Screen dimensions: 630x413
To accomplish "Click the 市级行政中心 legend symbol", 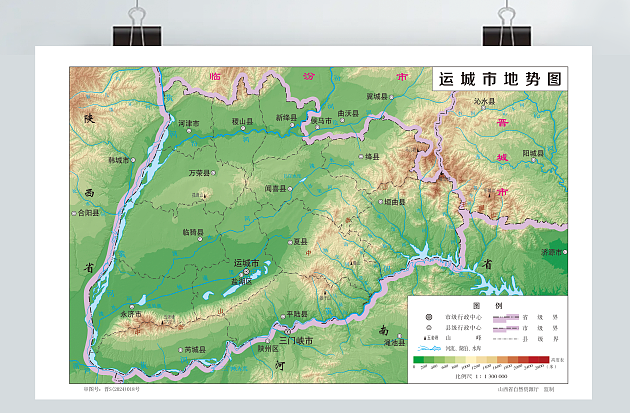I will click(427, 316).
